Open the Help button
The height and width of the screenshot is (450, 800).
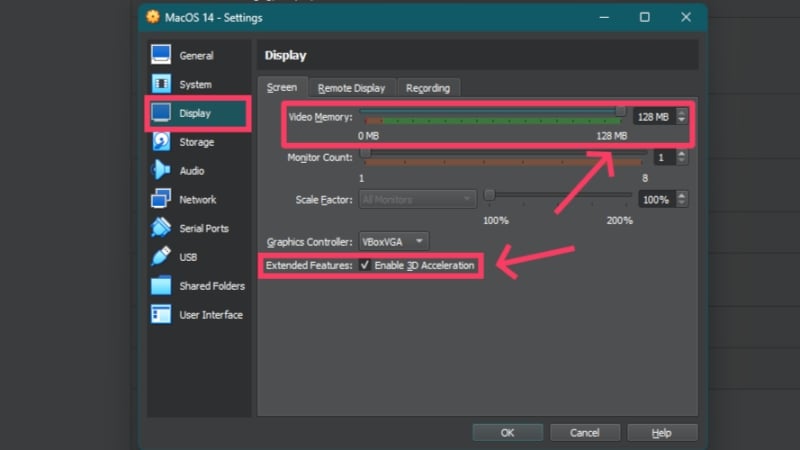tap(662, 433)
